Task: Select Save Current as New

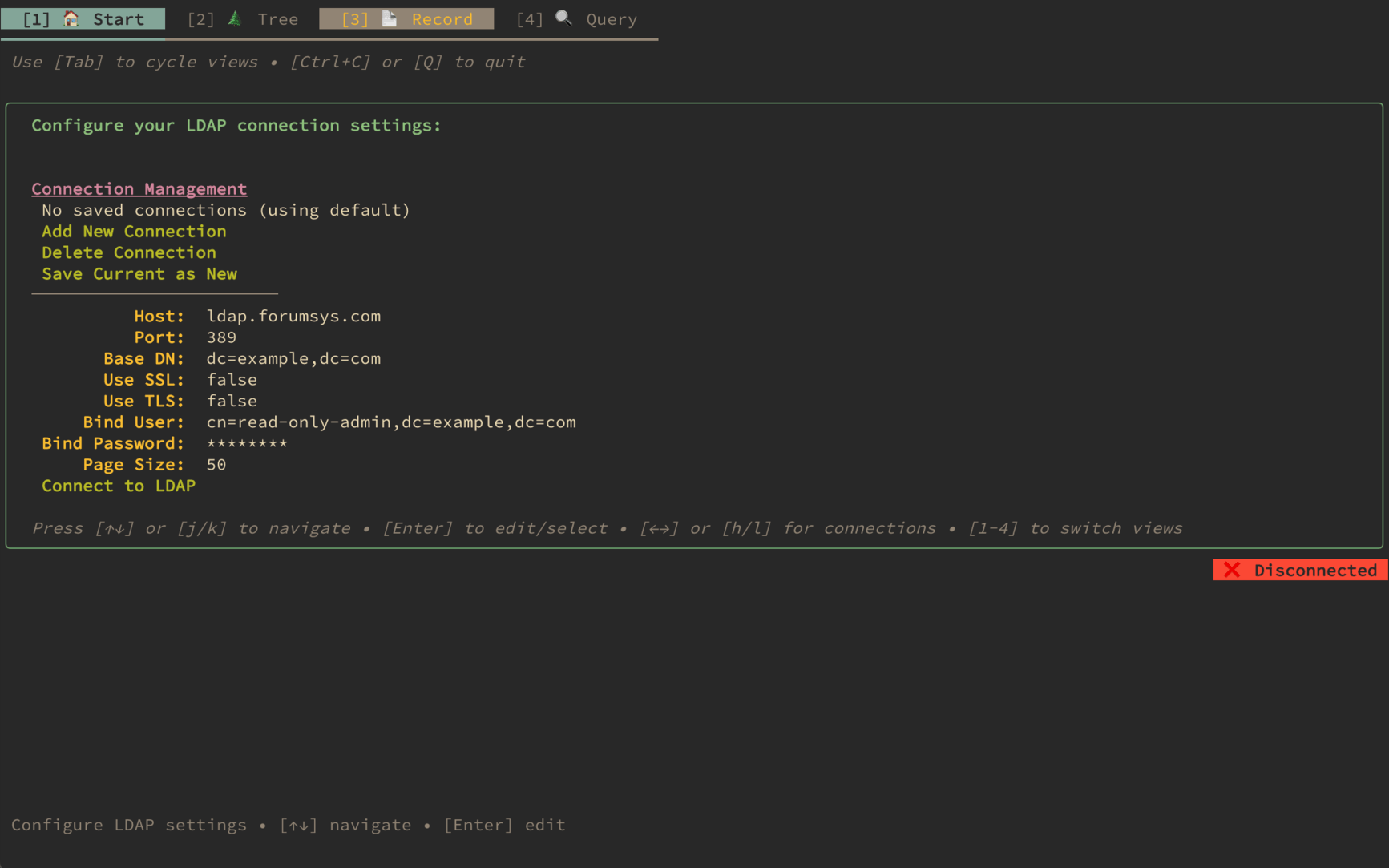Action: (x=139, y=273)
